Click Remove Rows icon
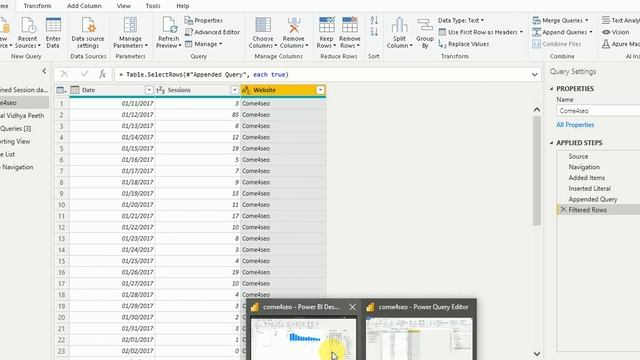This screenshot has width=640, height=360. point(350,25)
